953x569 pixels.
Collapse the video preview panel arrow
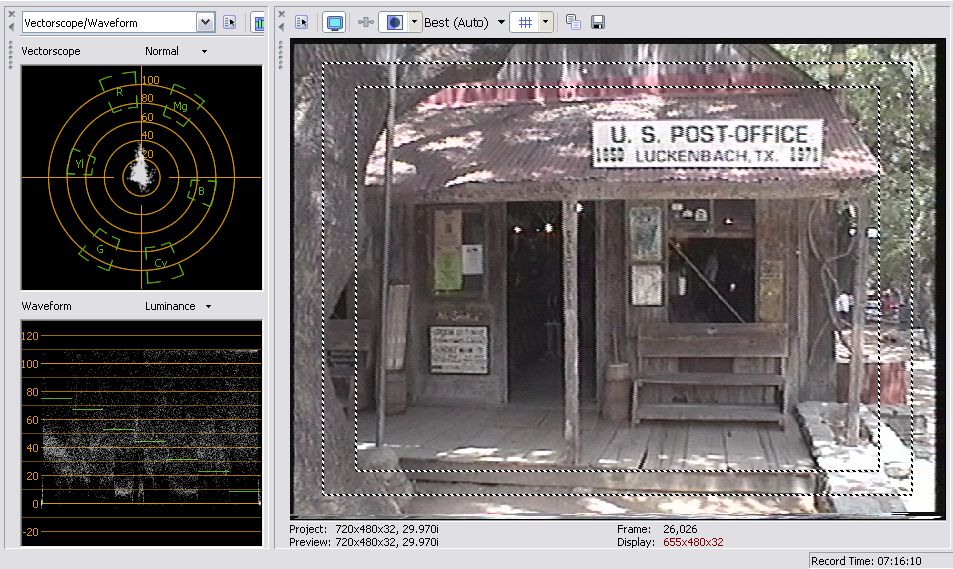click(x=281, y=27)
